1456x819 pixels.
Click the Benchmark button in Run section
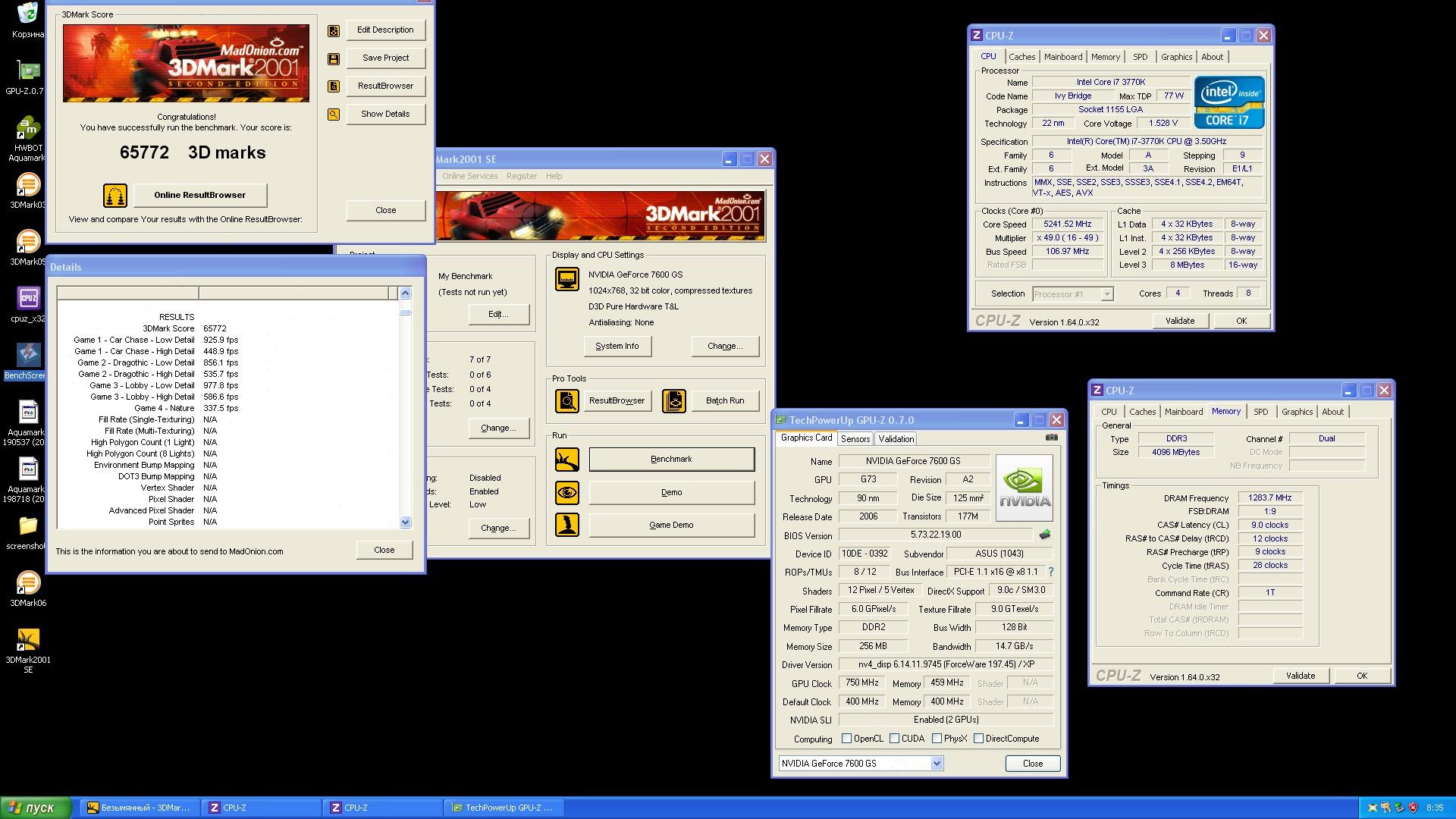pyautogui.click(x=672, y=459)
